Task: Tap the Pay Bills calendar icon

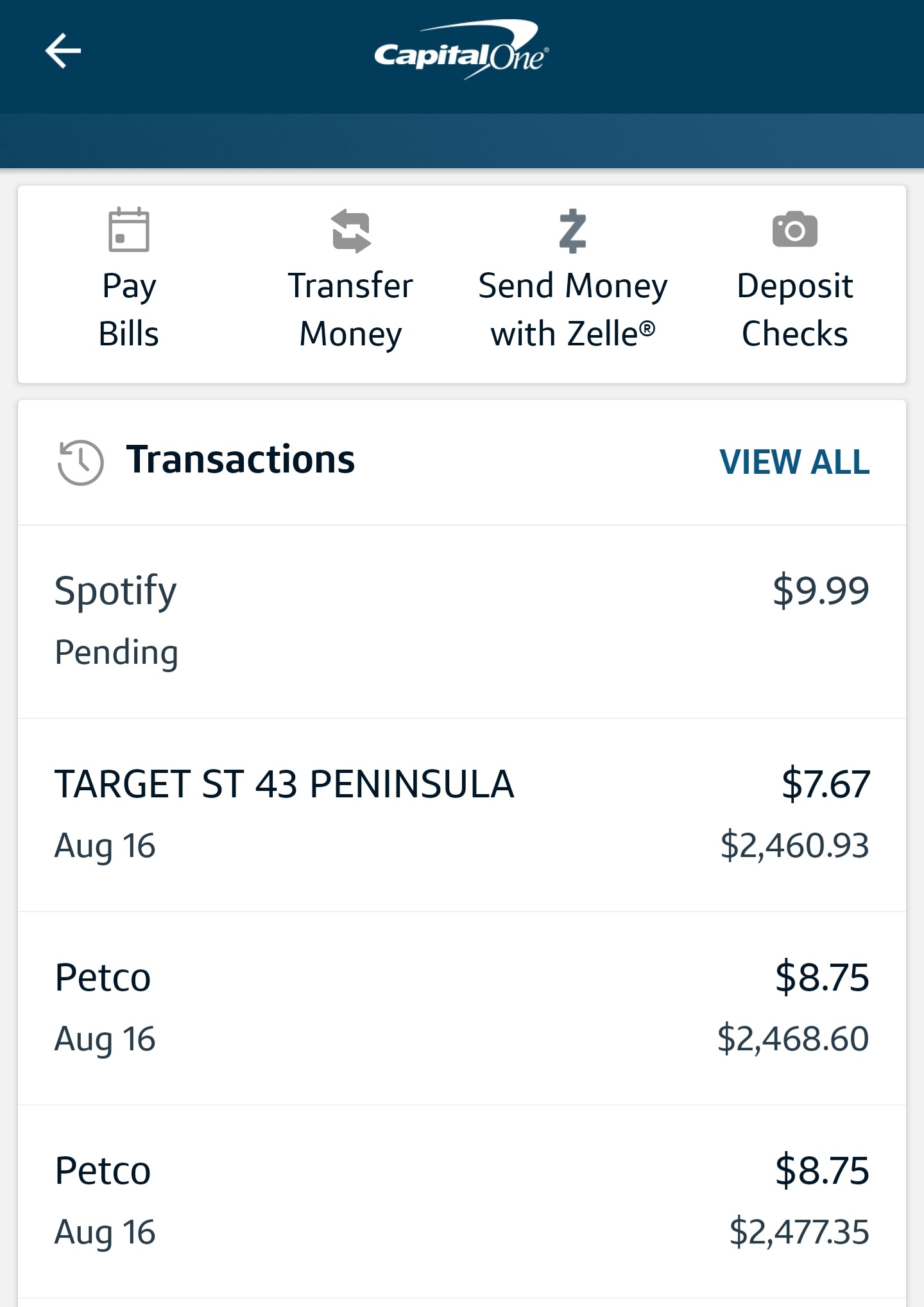Action: (128, 230)
